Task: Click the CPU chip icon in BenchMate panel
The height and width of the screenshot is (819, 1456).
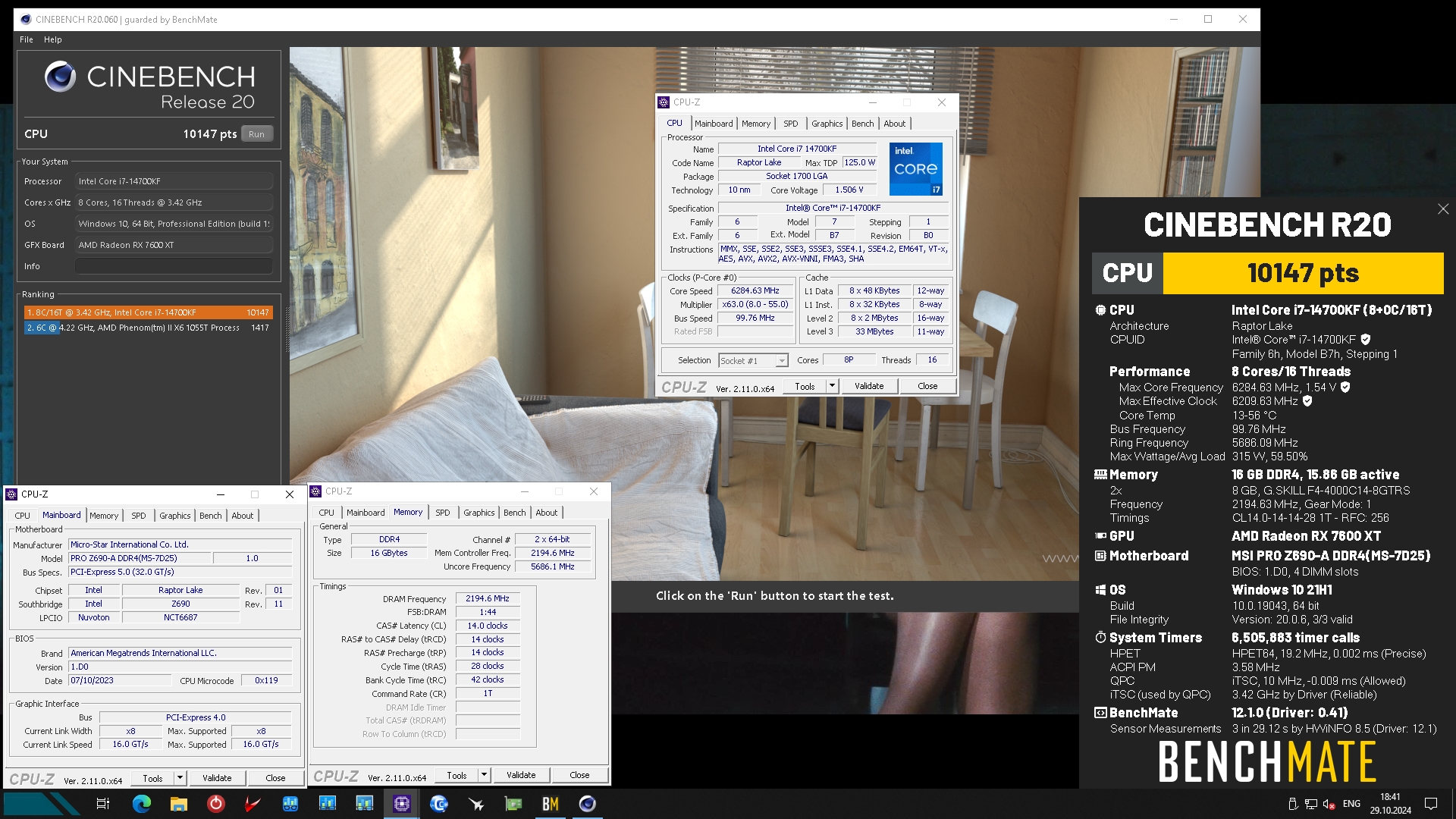Action: tap(1100, 309)
